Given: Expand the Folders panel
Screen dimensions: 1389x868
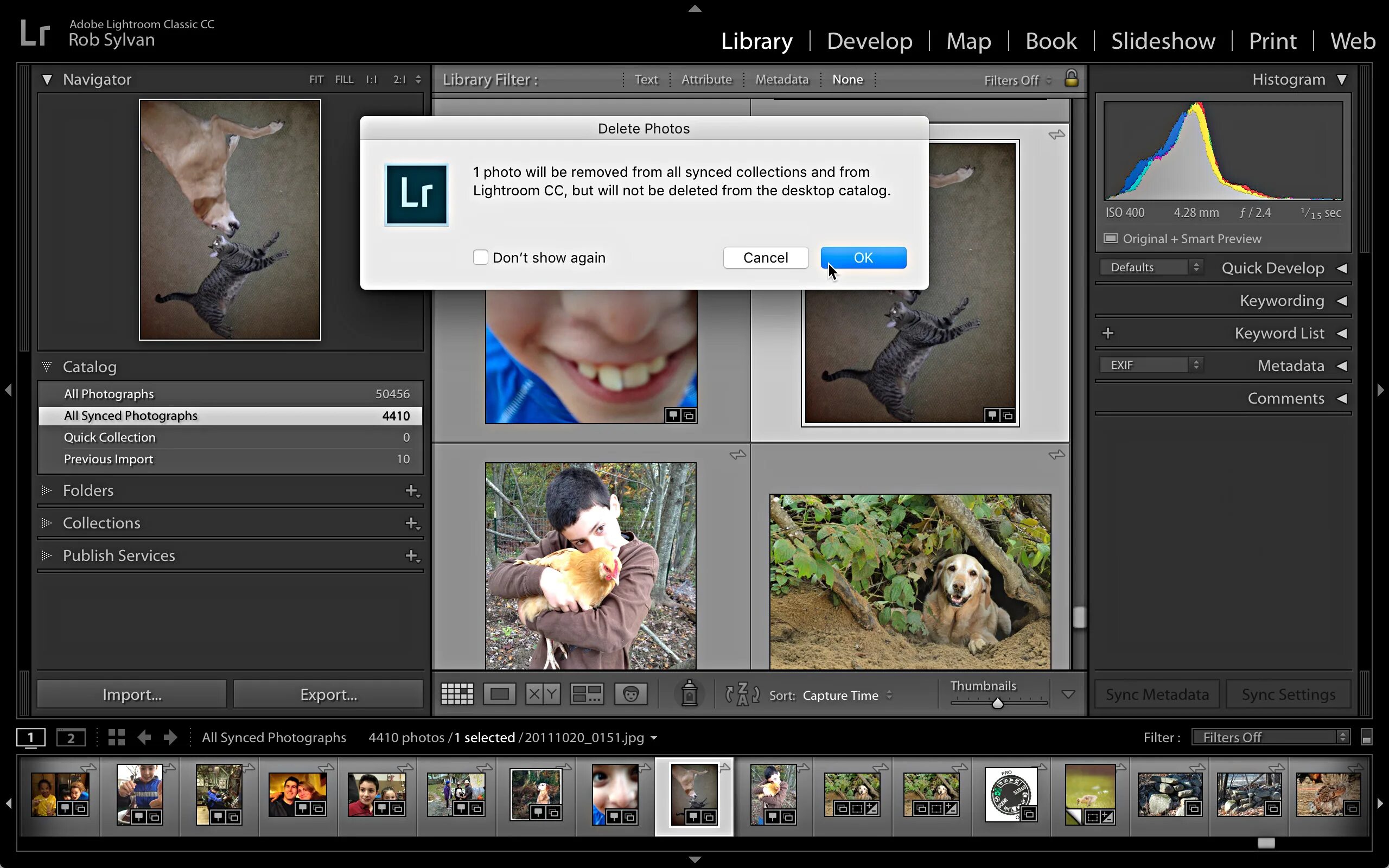Looking at the screenshot, I should (x=88, y=490).
